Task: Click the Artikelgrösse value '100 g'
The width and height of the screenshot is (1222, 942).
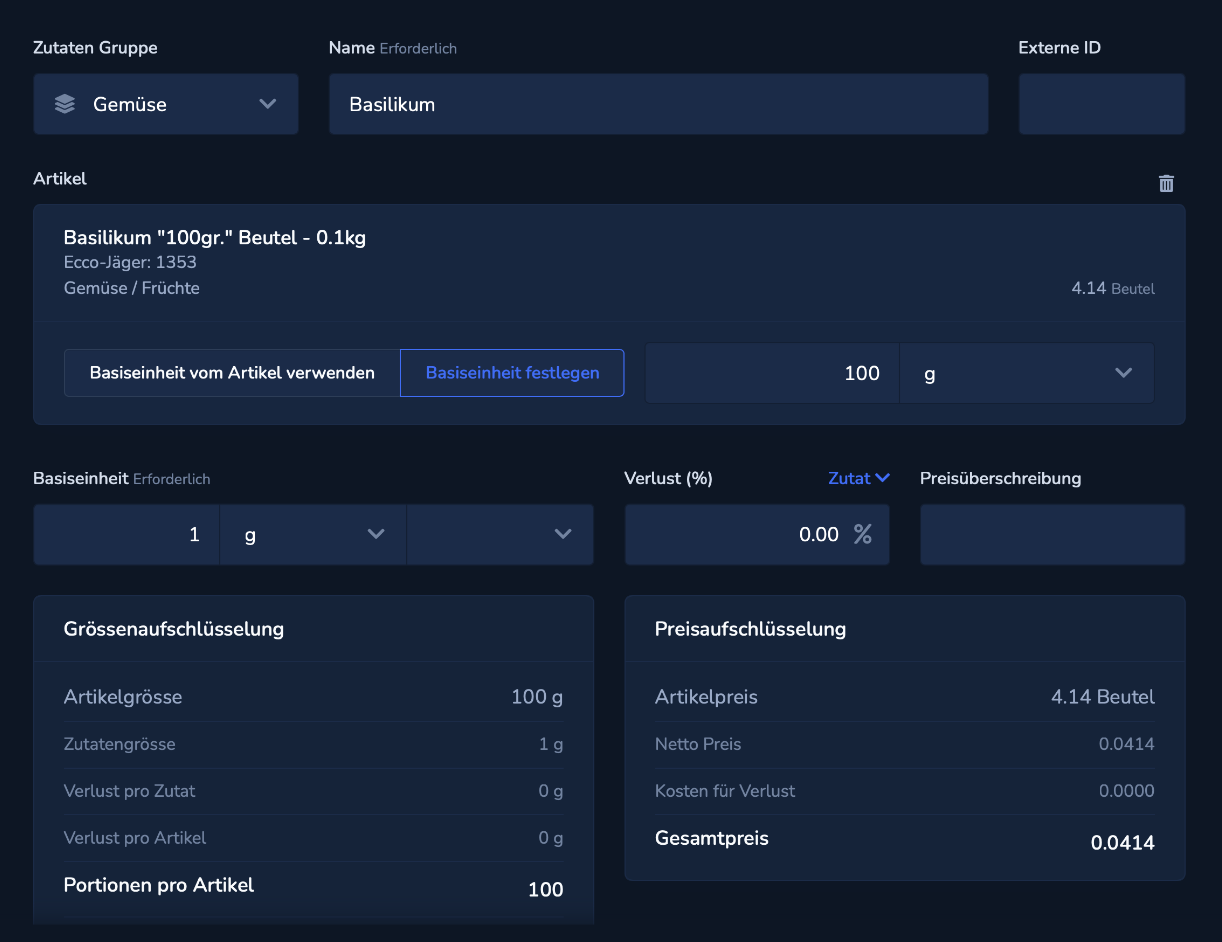Action: (x=537, y=697)
